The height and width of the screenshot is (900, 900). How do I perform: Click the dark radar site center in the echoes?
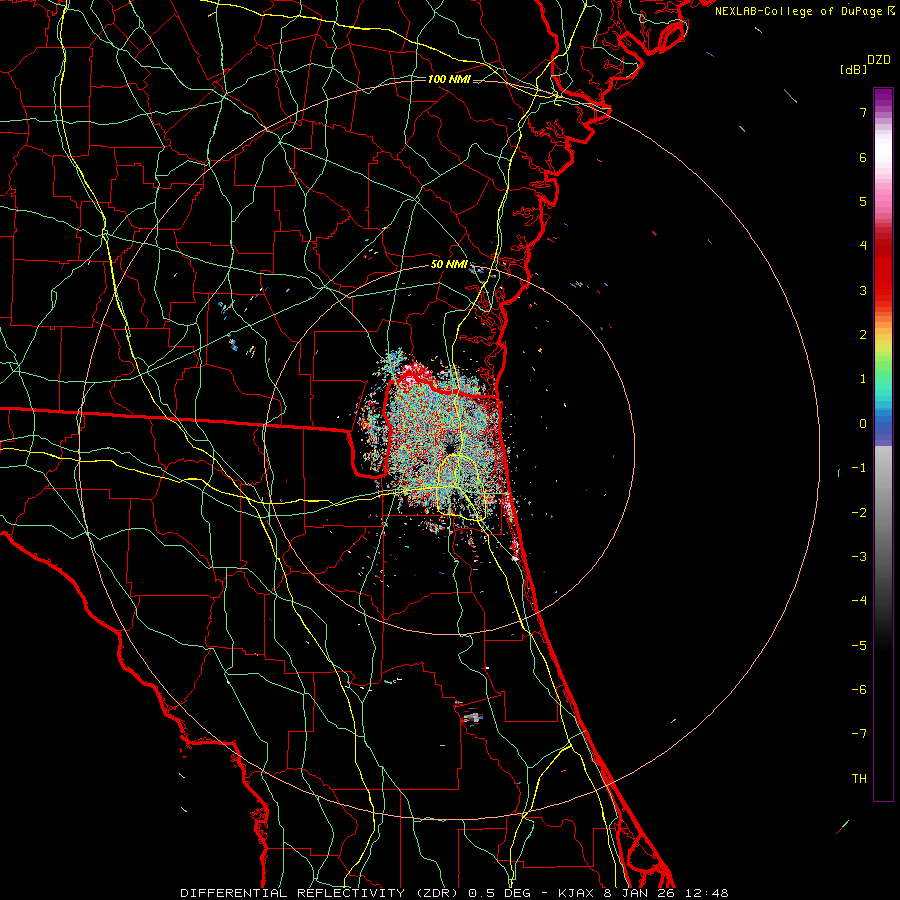(449, 448)
